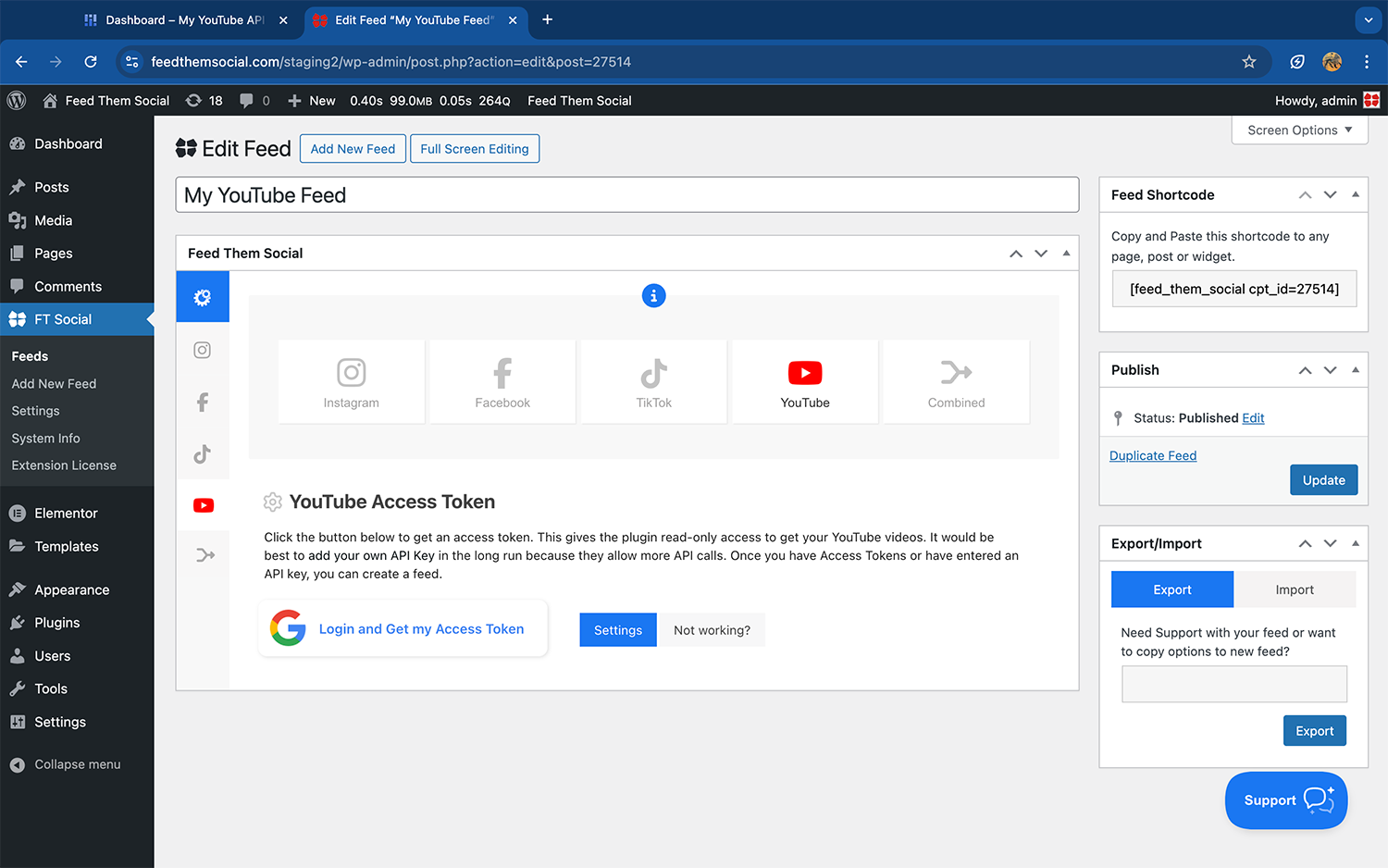1388x868 pixels.
Task: Switch to the Export tab
Action: tap(1172, 589)
